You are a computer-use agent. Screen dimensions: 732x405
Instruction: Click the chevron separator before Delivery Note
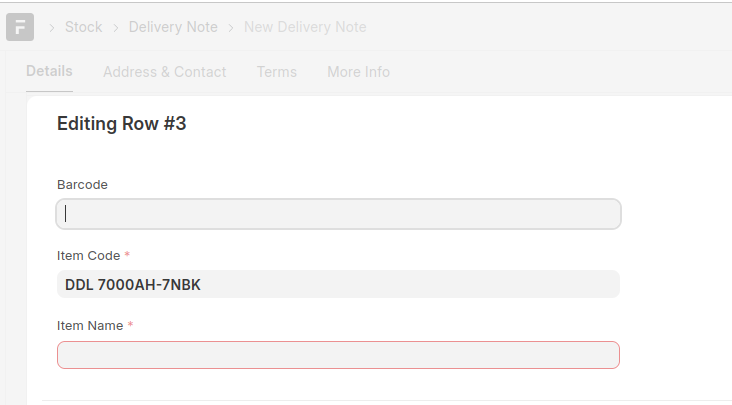tap(116, 28)
